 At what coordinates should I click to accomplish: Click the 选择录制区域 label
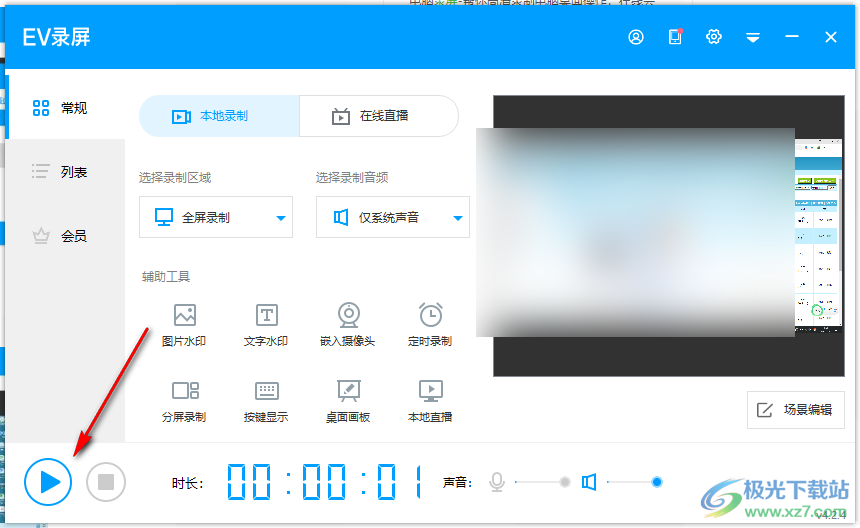[x=175, y=177]
